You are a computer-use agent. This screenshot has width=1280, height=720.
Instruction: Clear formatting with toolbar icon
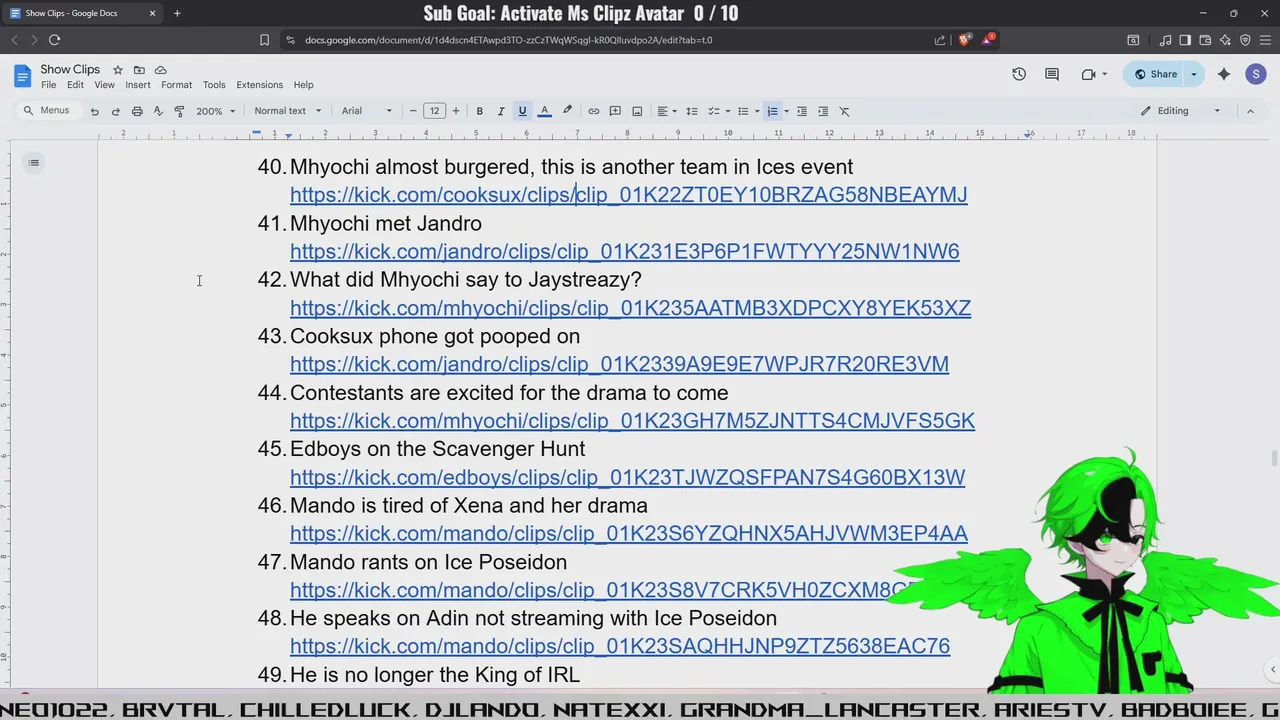pyautogui.click(x=844, y=111)
